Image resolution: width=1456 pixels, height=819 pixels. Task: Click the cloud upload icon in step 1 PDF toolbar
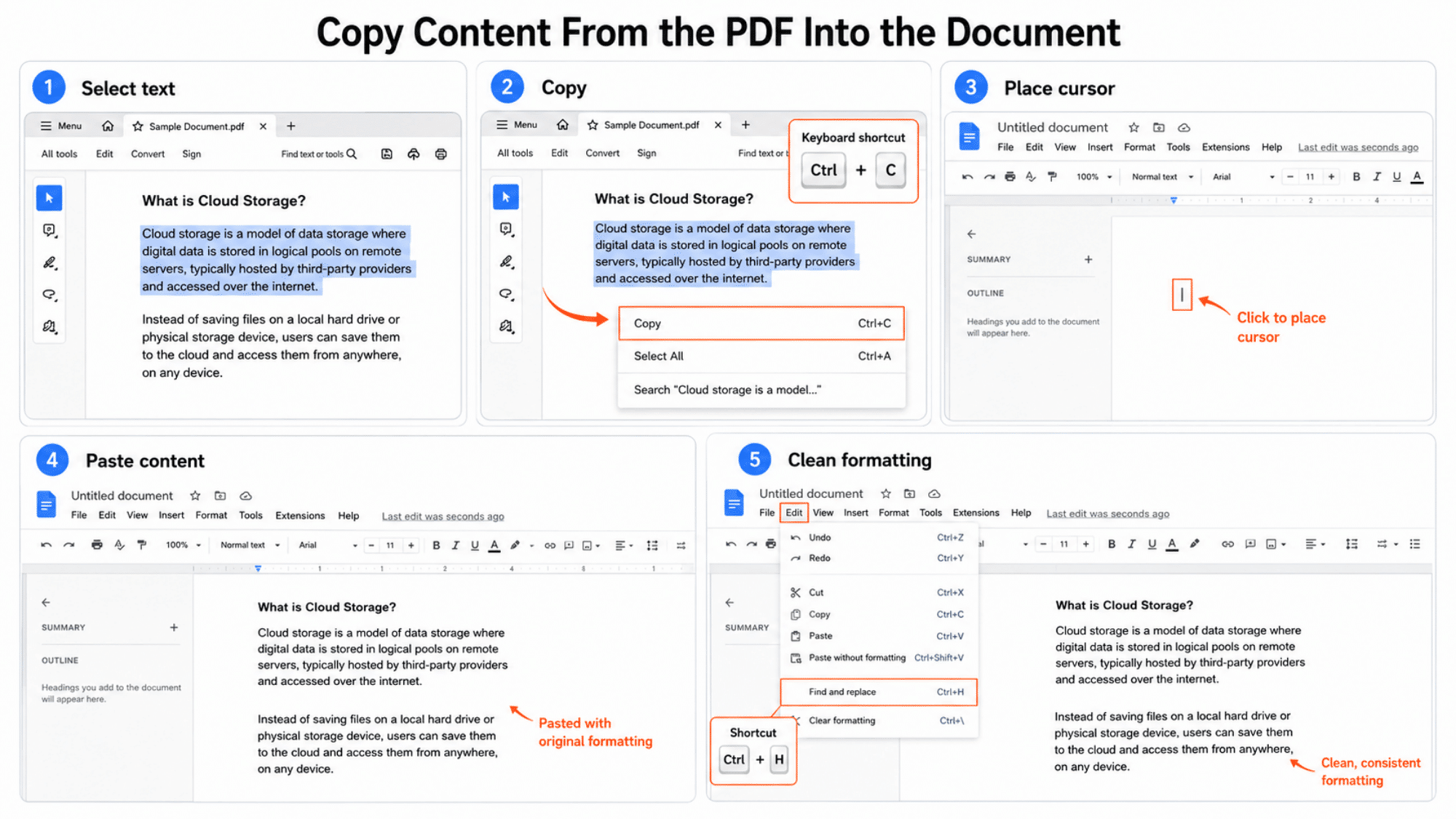[414, 154]
